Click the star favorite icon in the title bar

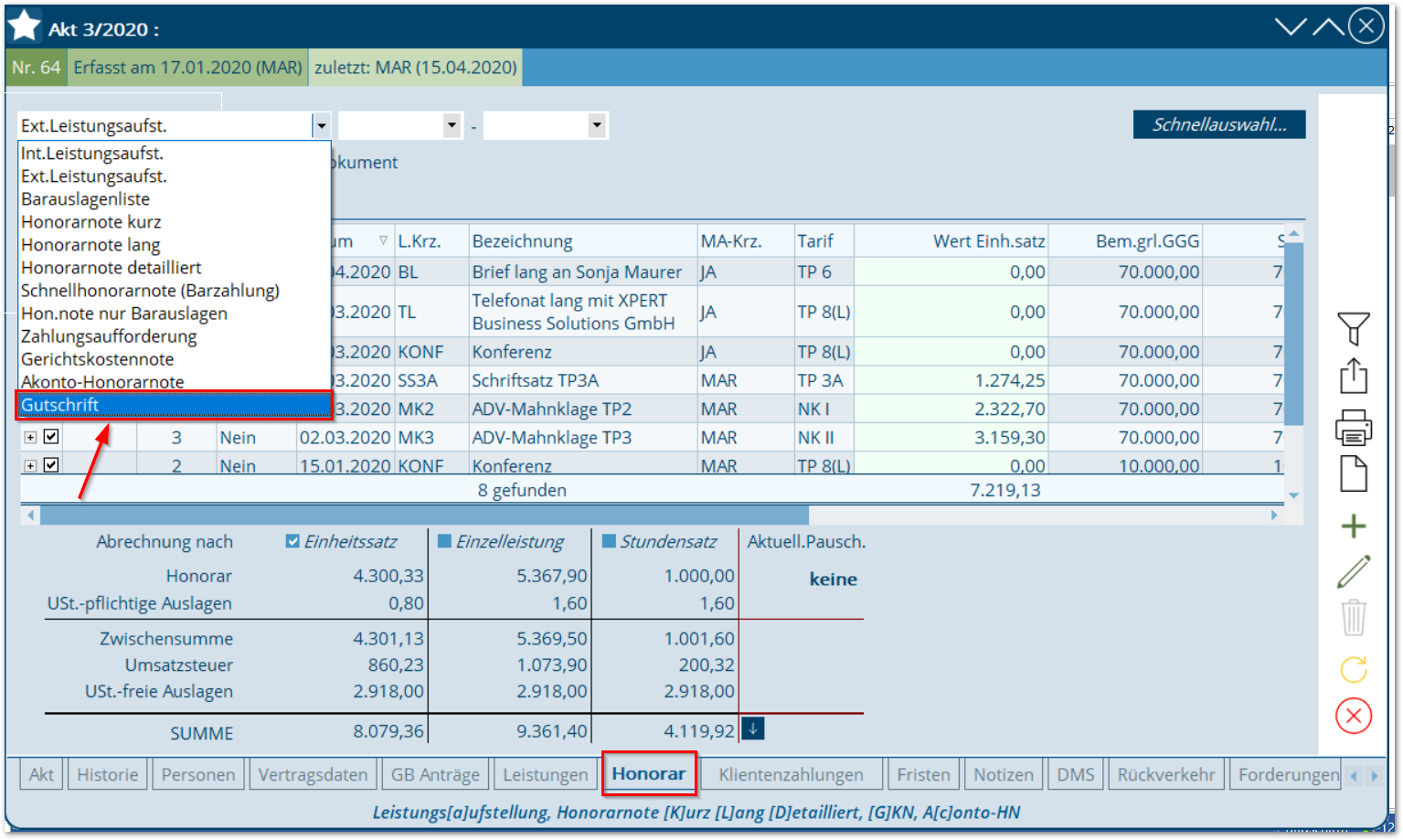(24, 26)
